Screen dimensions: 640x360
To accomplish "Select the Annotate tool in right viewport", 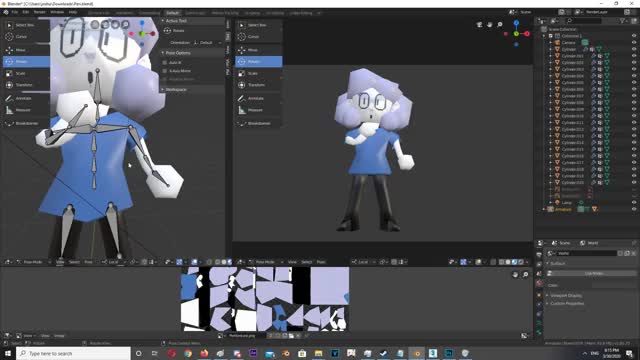I will click(x=259, y=98).
